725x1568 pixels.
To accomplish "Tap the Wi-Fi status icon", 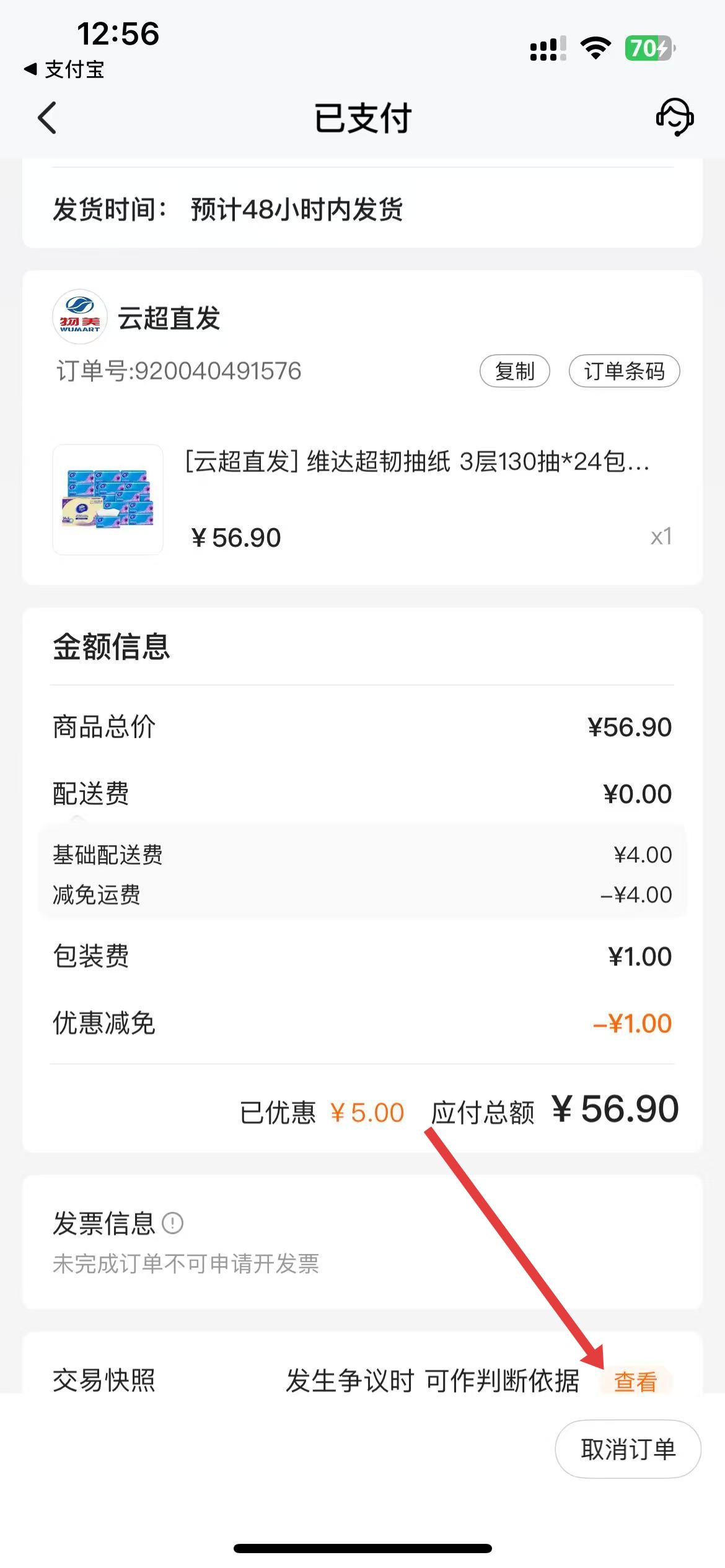I will 595,48.
